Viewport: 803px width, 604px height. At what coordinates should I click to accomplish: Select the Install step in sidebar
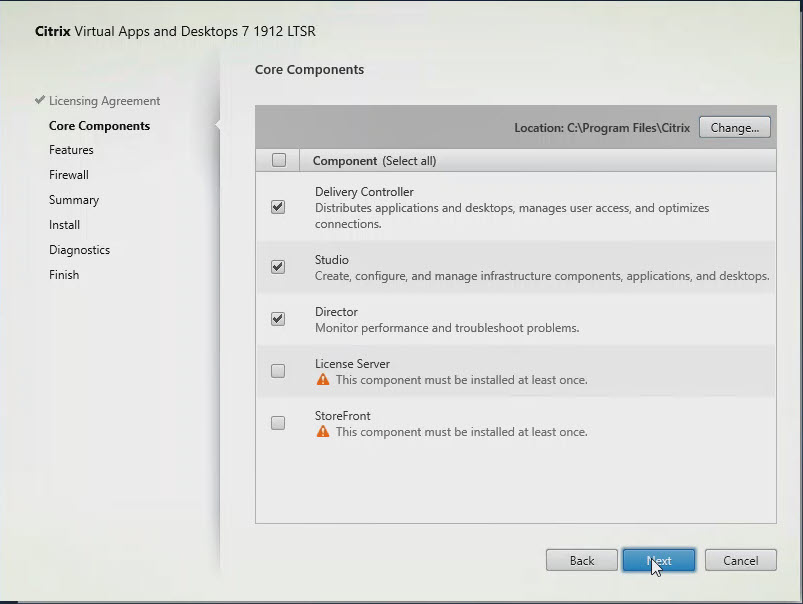(x=65, y=225)
